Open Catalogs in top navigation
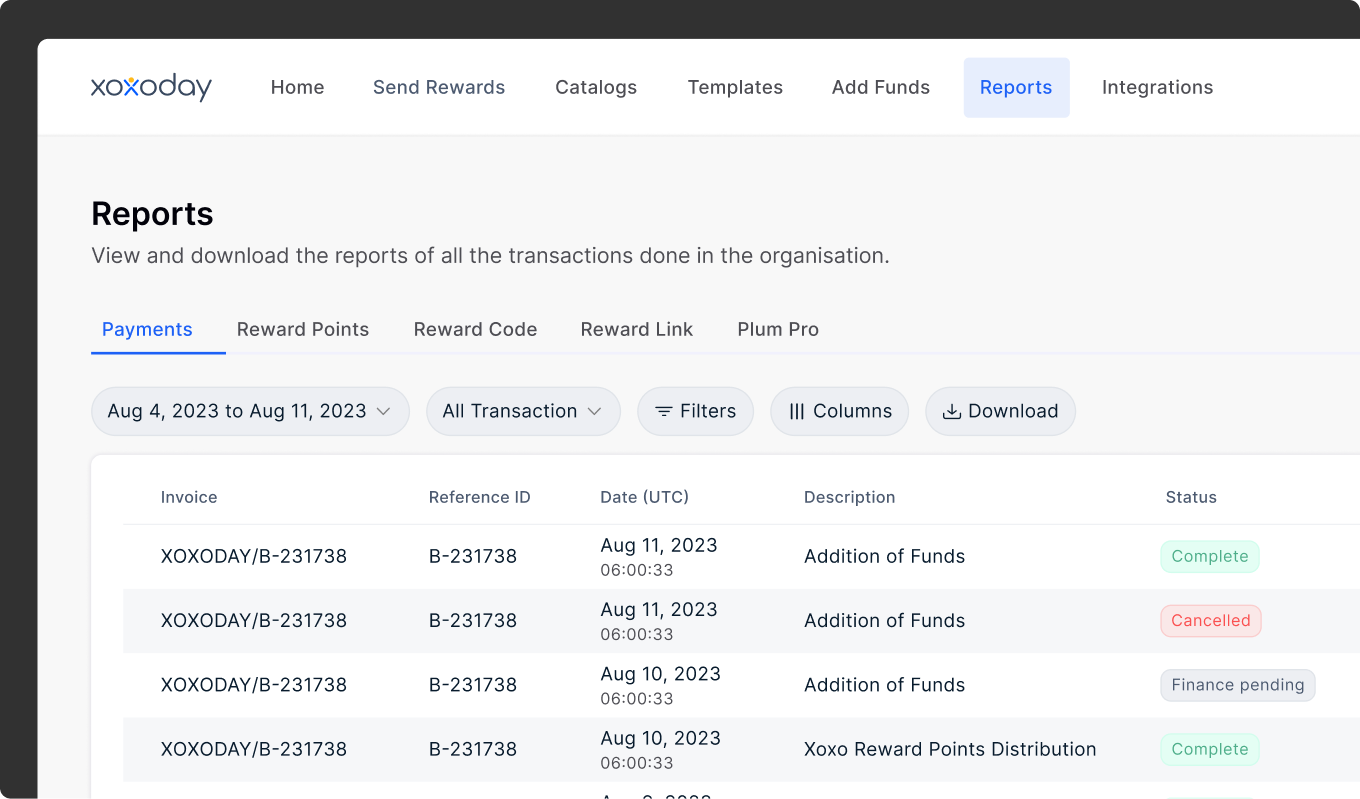The width and height of the screenshot is (1360, 799). (x=596, y=87)
